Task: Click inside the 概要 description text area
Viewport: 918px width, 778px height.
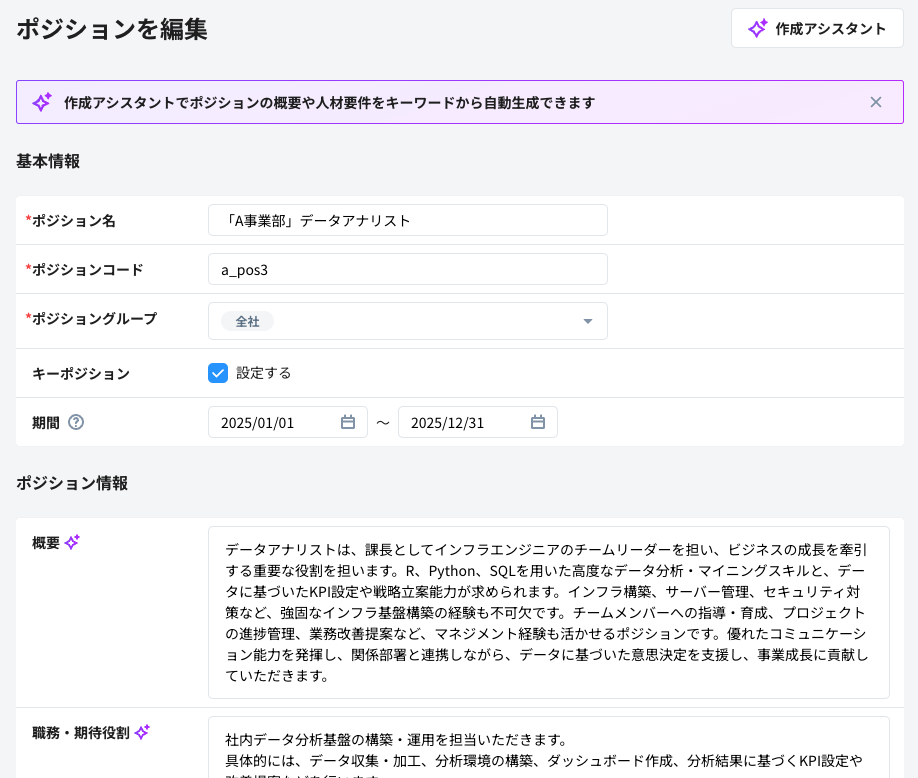Action: tap(548, 610)
